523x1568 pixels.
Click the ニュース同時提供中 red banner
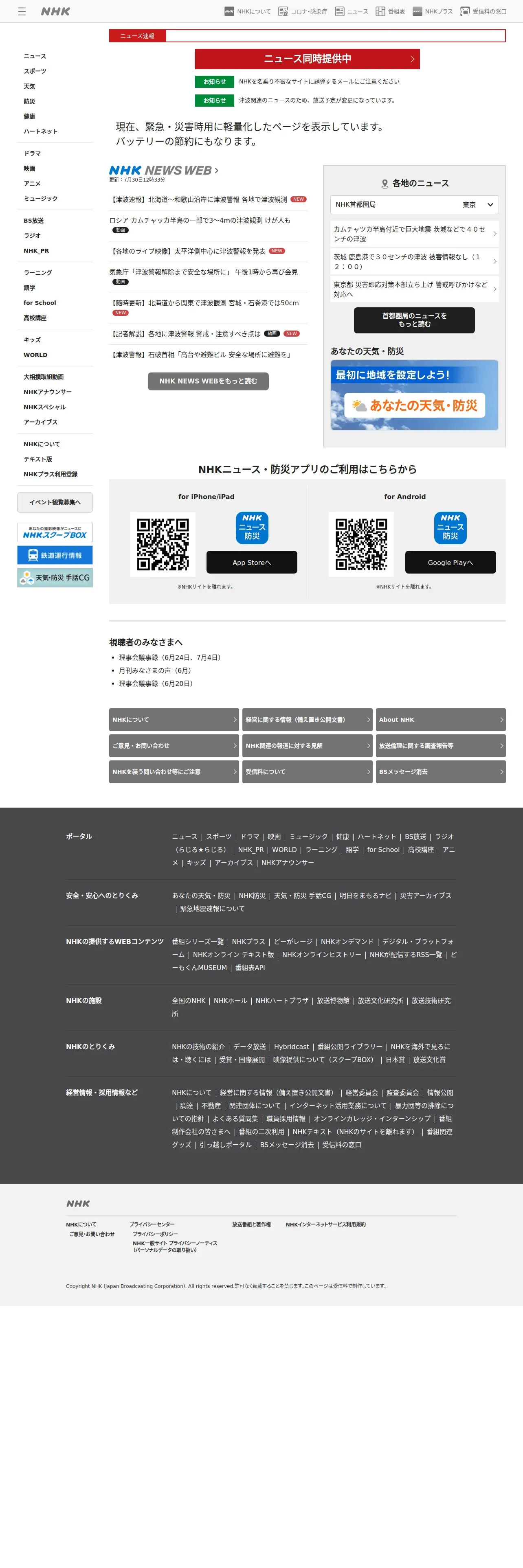pos(308,59)
